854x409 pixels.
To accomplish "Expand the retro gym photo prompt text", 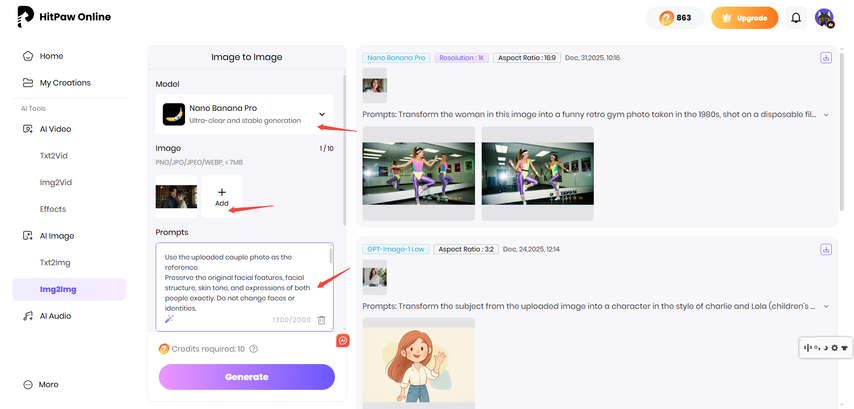I will click(x=826, y=115).
